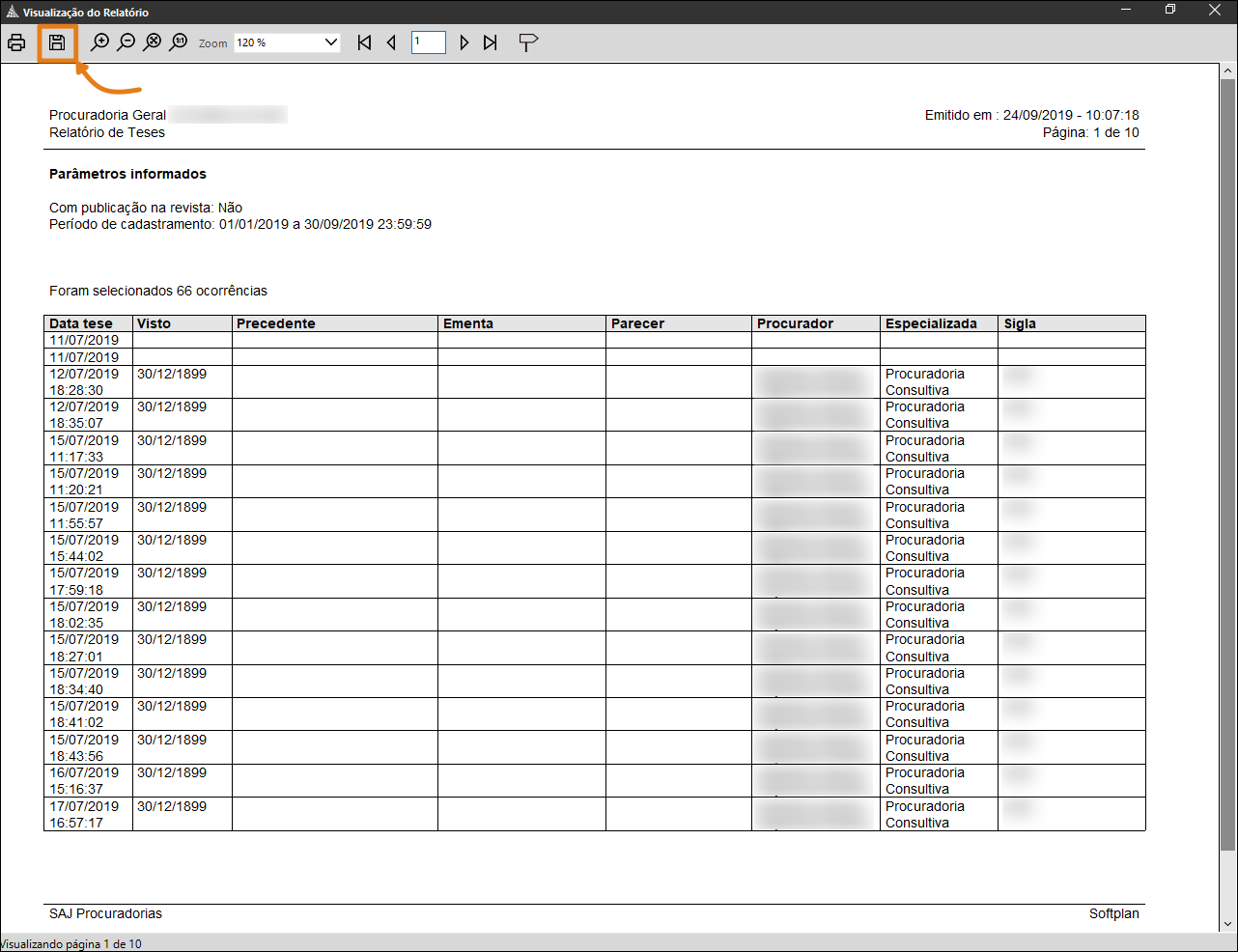Click the vertical scrollbar down arrow
This screenshot has height=952, width=1238.
(x=1228, y=924)
